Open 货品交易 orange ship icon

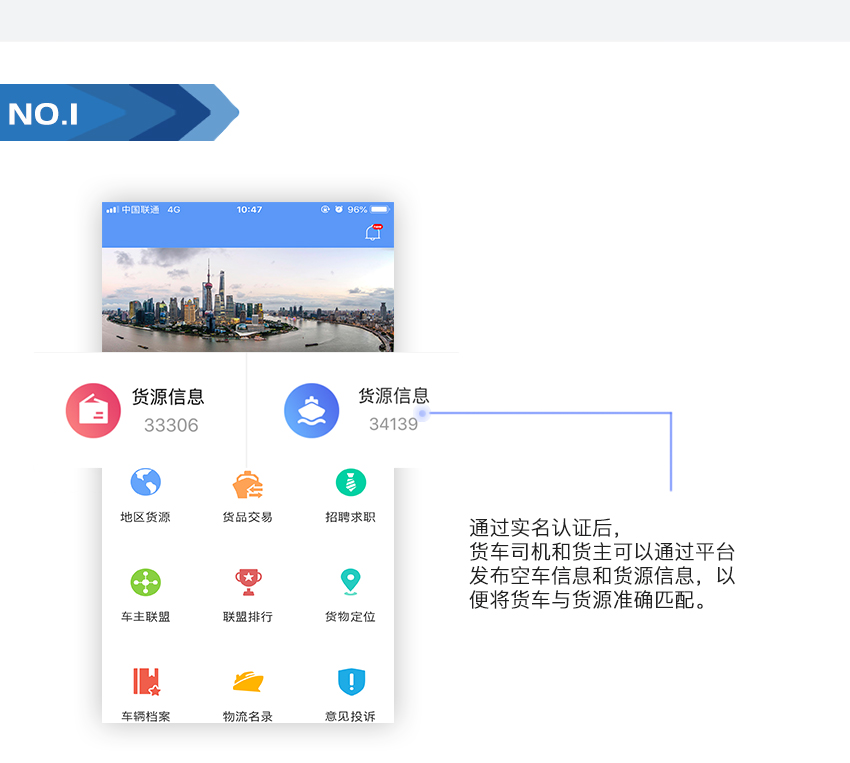pyautogui.click(x=248, y=484)
